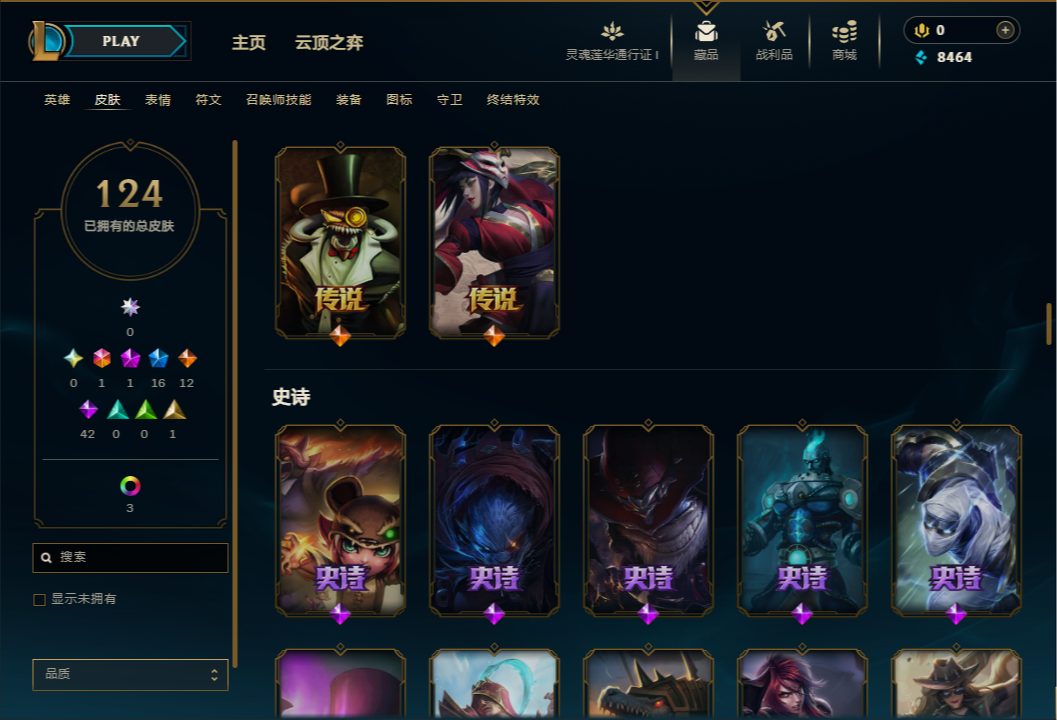Click the blue gem rarity icon

tap(158, 358)
